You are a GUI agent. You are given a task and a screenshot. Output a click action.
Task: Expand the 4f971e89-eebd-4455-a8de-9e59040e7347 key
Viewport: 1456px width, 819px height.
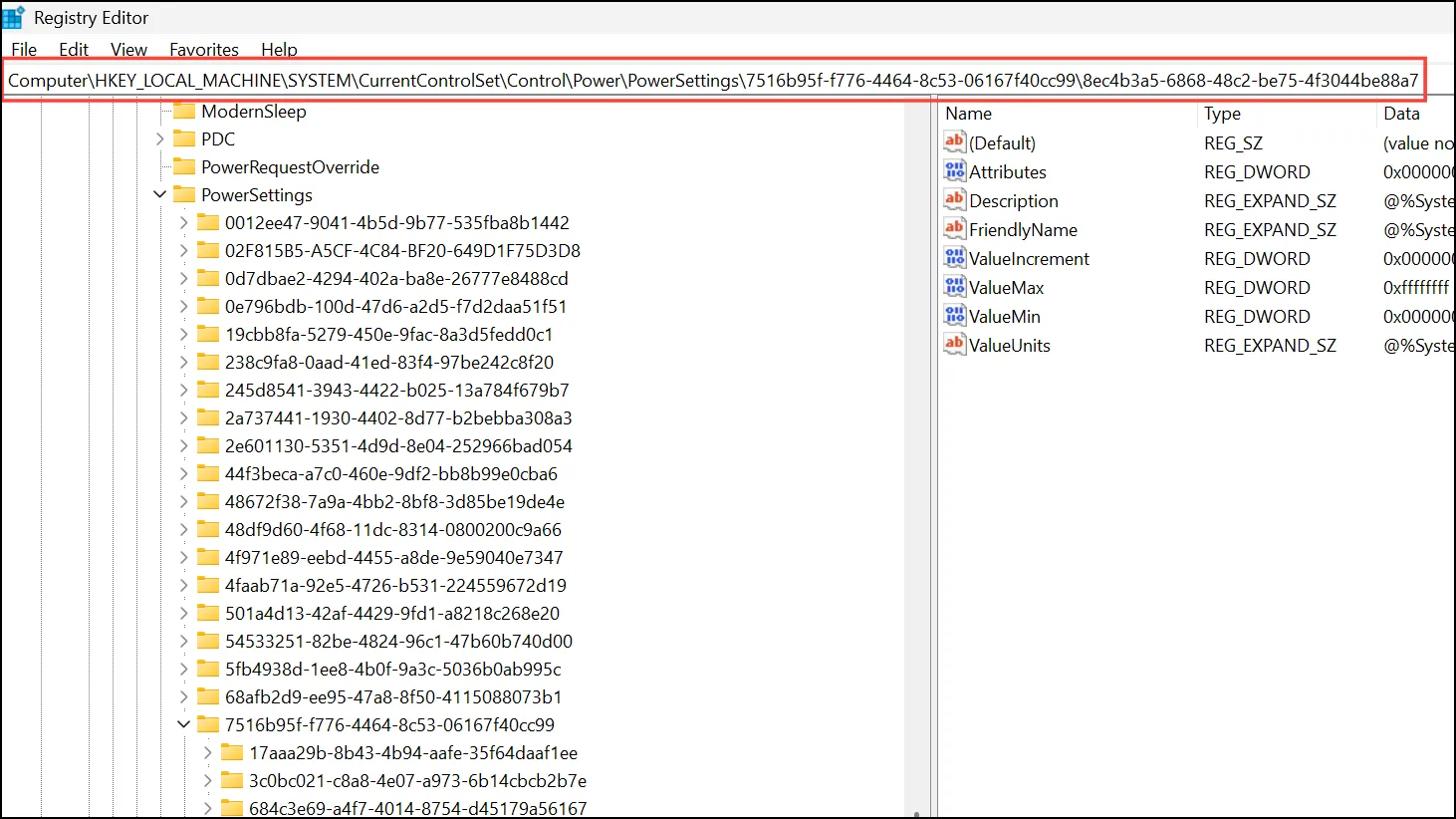point(183,557)
